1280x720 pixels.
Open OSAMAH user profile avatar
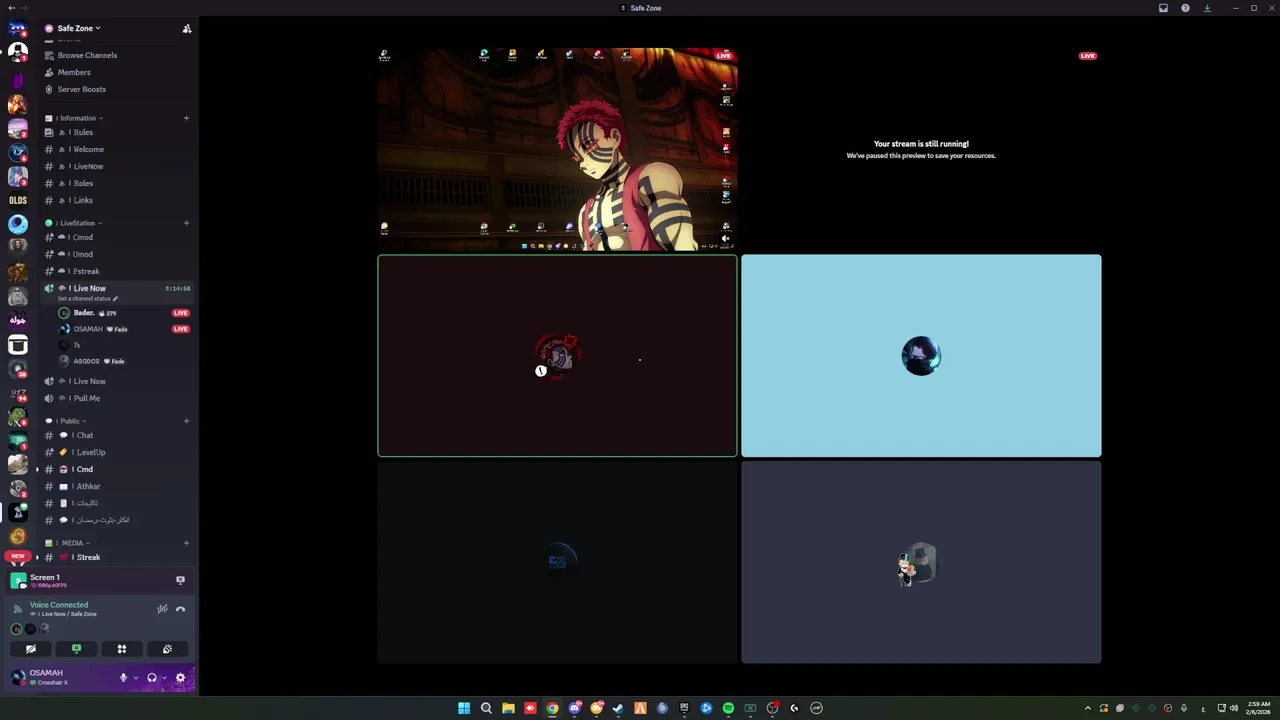[18, 678]
